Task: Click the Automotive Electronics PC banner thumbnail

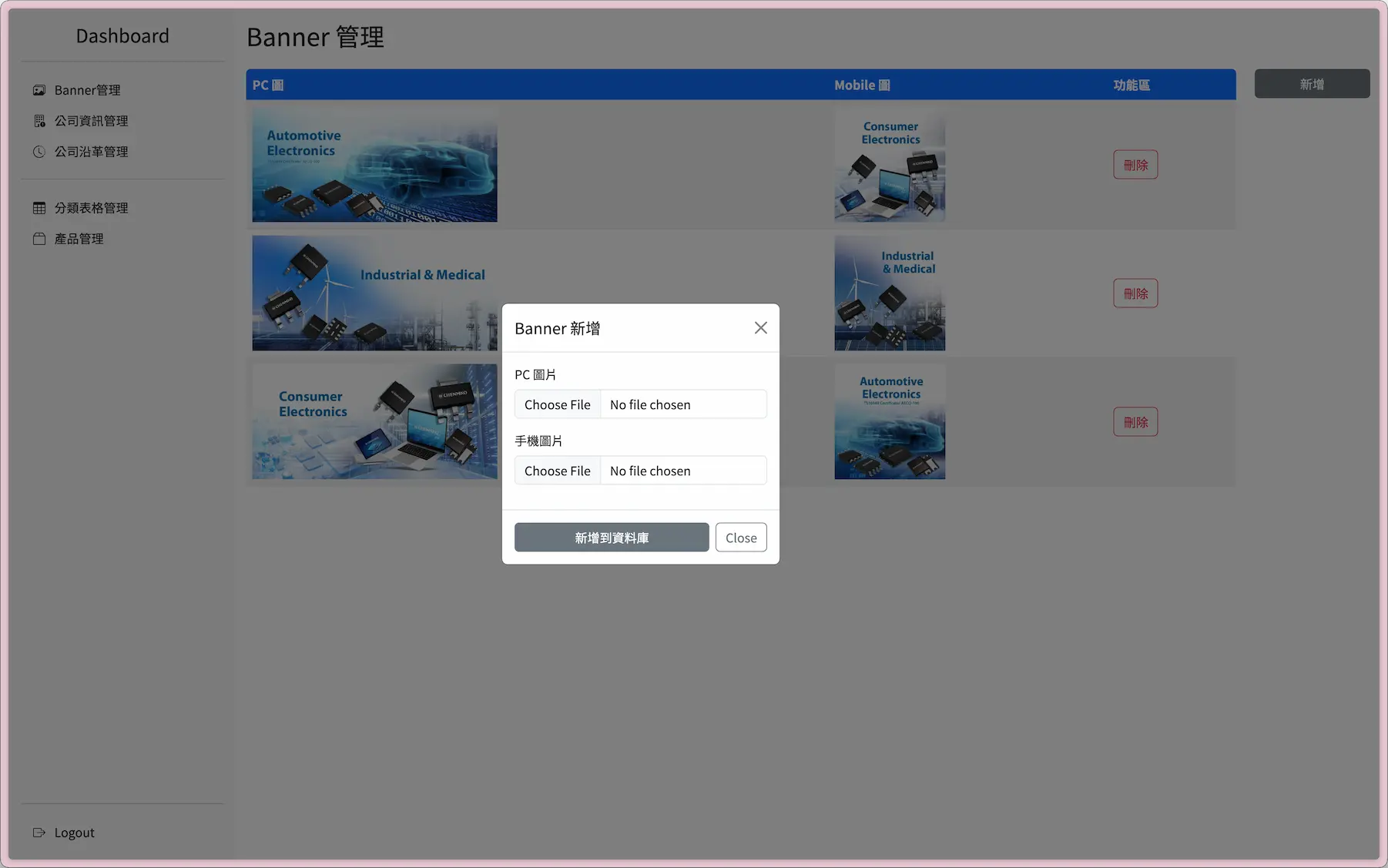Action: pyautogui.click(x=374, y=165)
